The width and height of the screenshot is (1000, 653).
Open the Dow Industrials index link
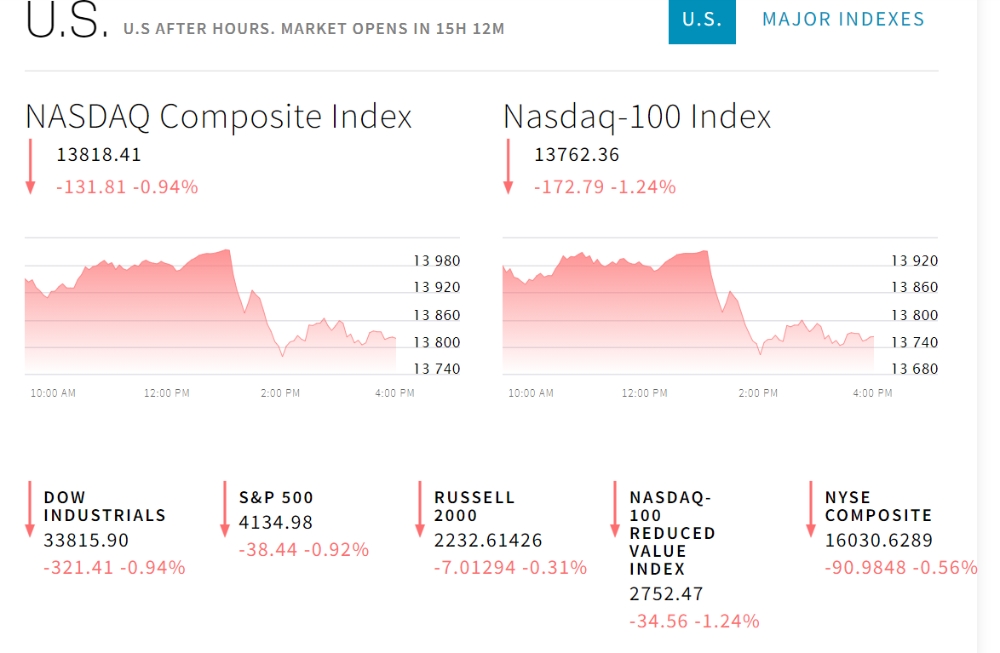pyautogui.click(x=105, y=506)
